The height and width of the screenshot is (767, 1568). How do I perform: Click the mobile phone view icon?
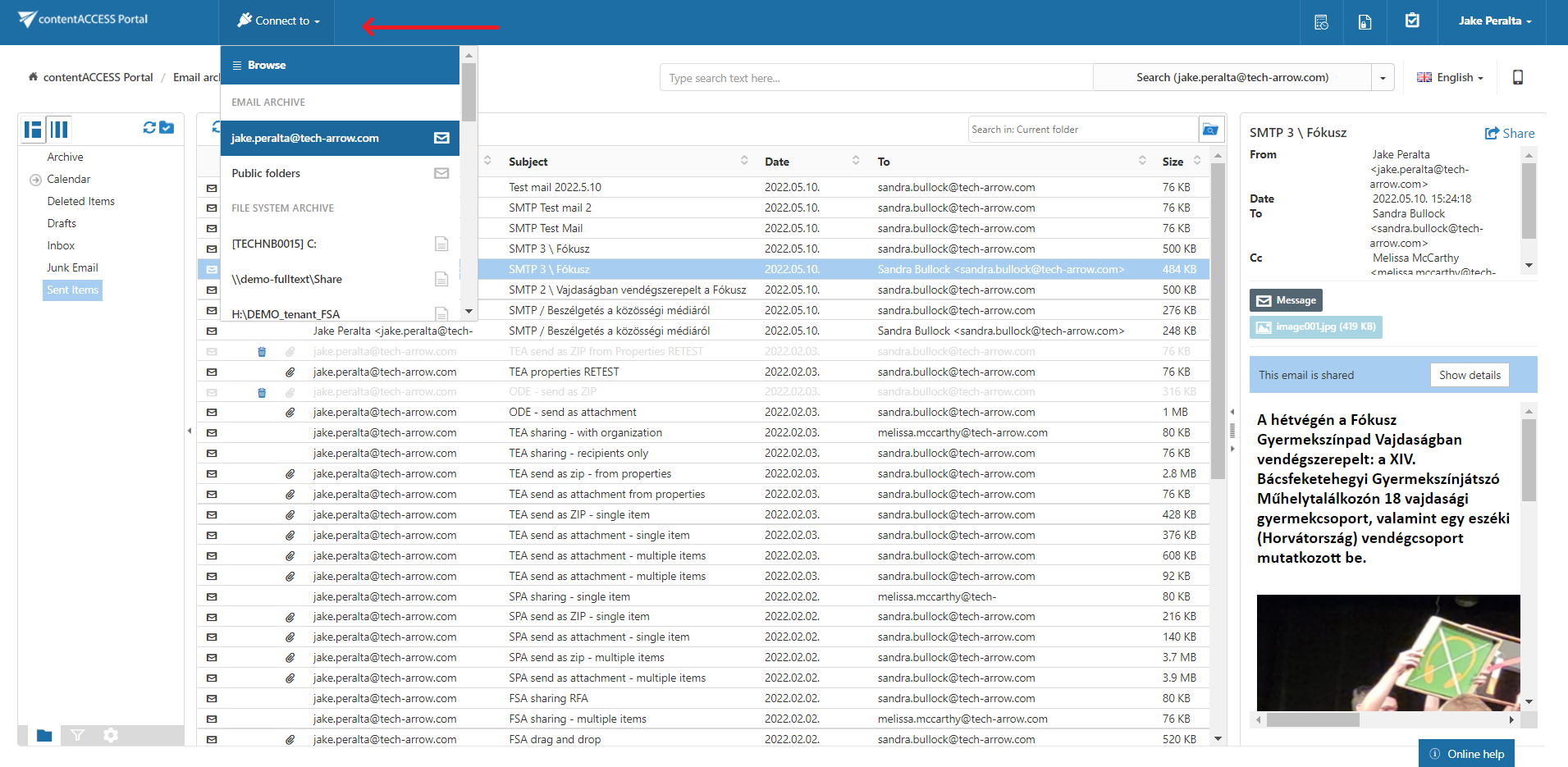(1517, 77)
